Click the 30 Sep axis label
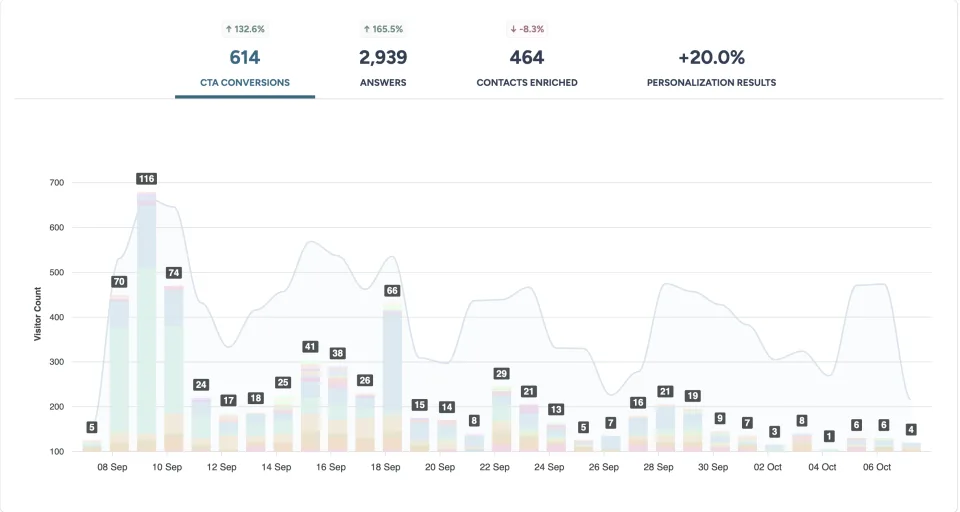This screenshot has width=960, height=512. [713, 467]
